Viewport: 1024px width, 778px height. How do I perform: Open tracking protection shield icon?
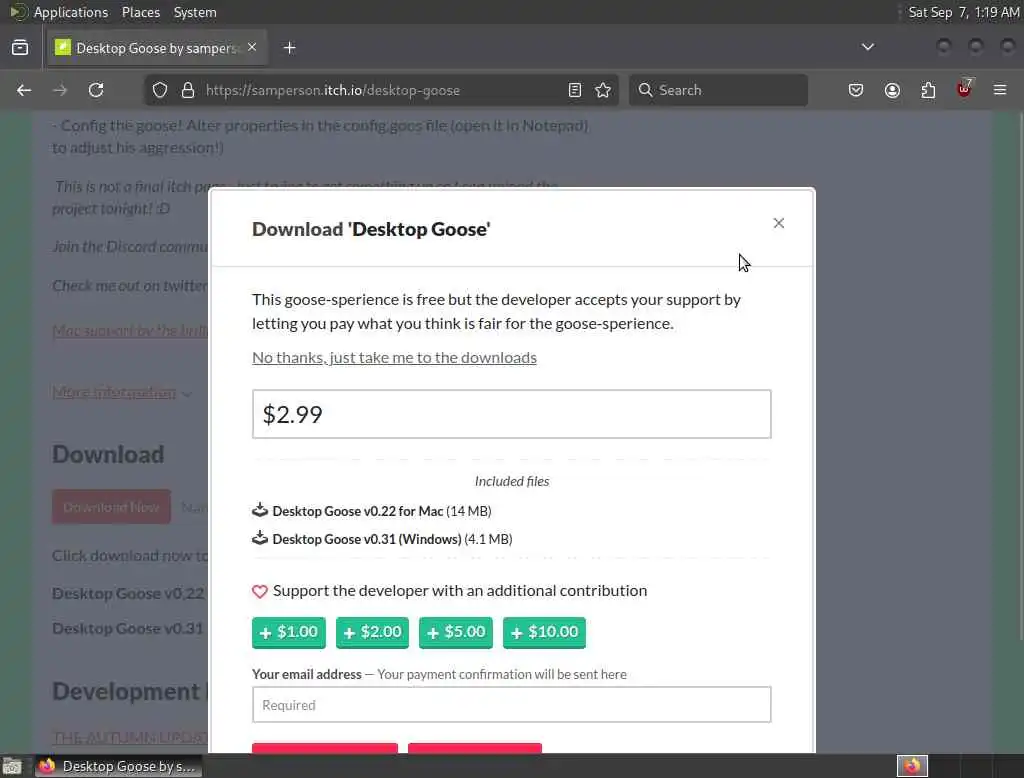pos(160,90)
